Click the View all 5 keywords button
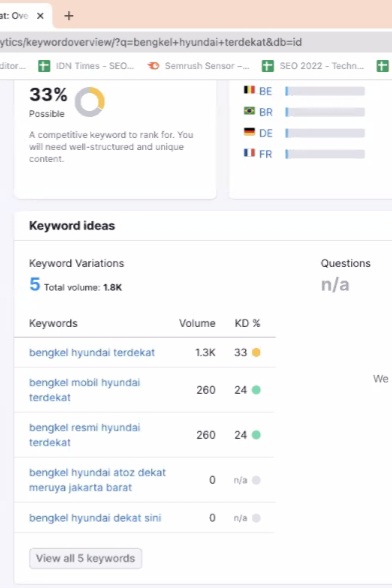The width and height of the screenshot is (392, 588). [86, 558]
